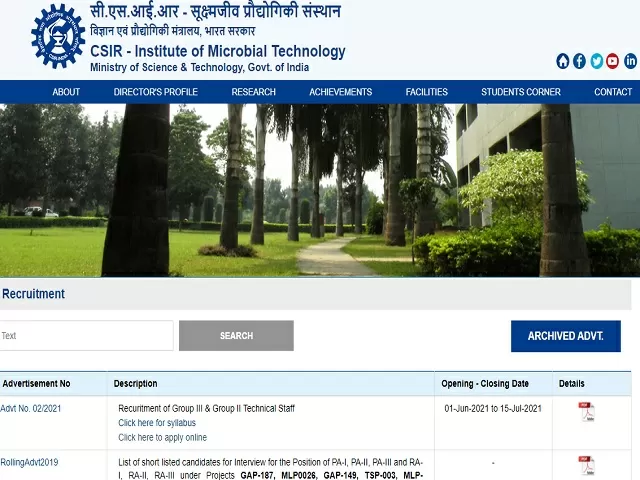The width and height of the screenshot is (640, 480).
Task: Focus the Text search field
Action: 86,336
